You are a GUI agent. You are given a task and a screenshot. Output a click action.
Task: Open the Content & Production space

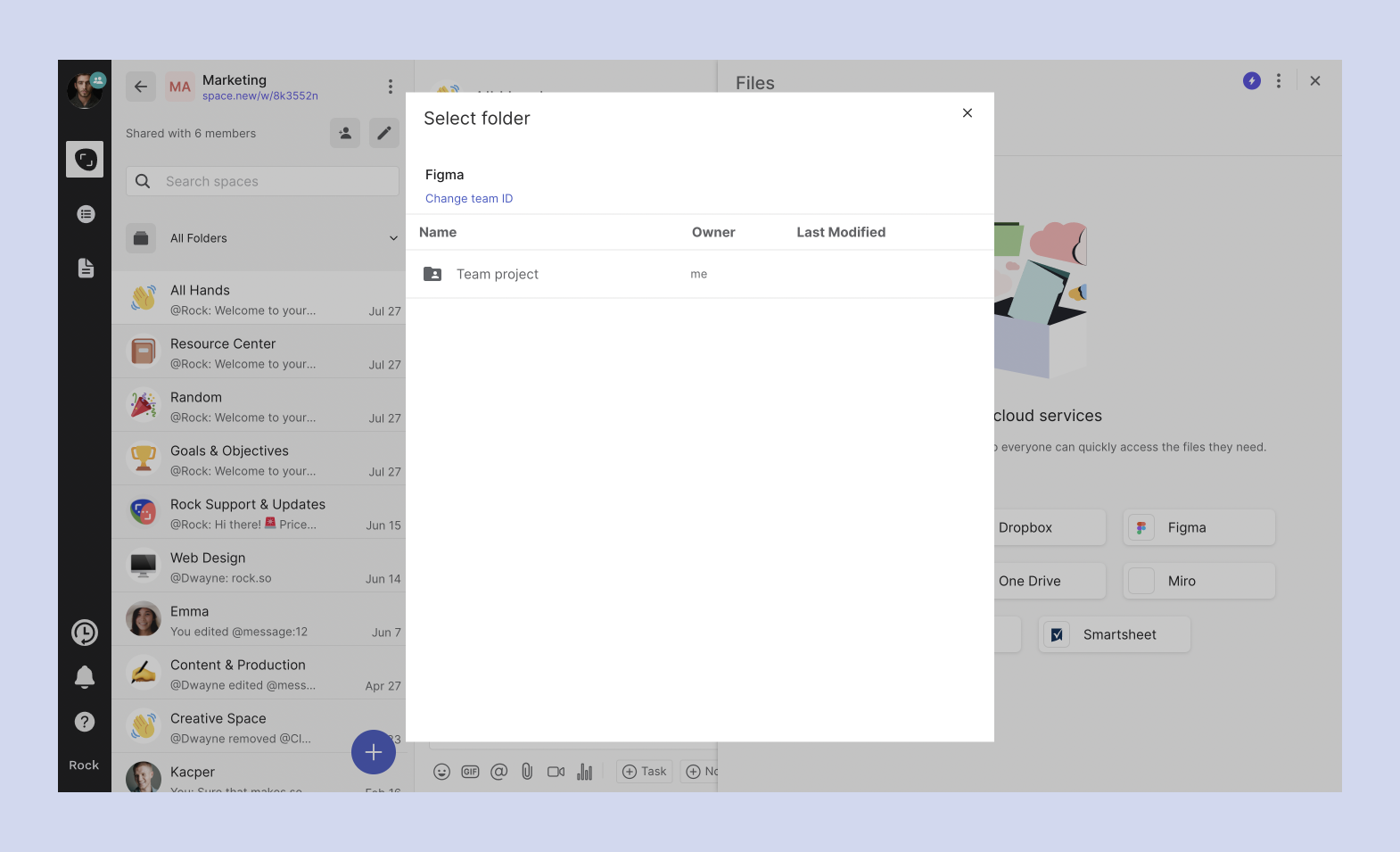coord(259,673)
